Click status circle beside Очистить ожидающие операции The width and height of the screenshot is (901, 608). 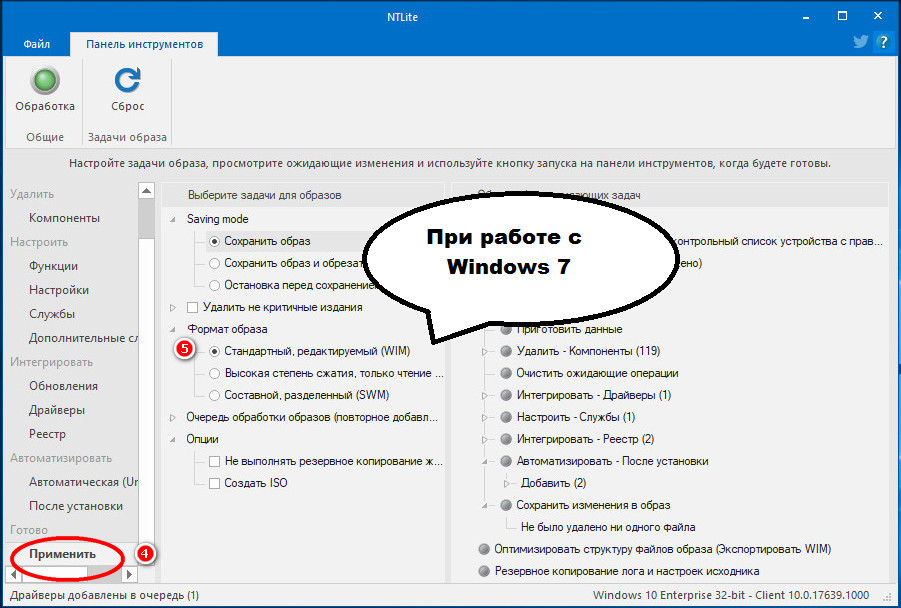coord(506,374)
